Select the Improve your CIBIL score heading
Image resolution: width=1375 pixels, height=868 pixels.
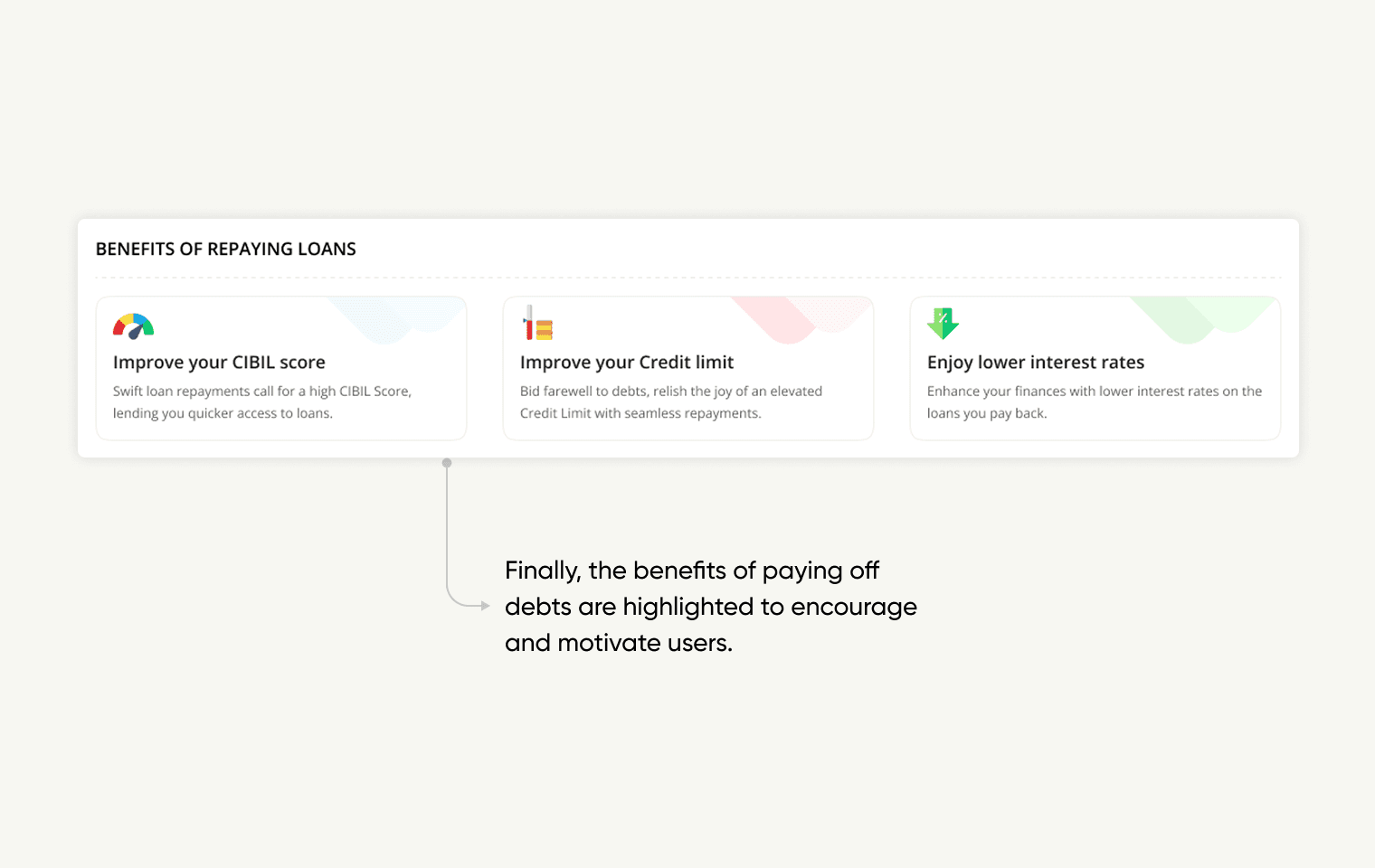coord(219,363)
